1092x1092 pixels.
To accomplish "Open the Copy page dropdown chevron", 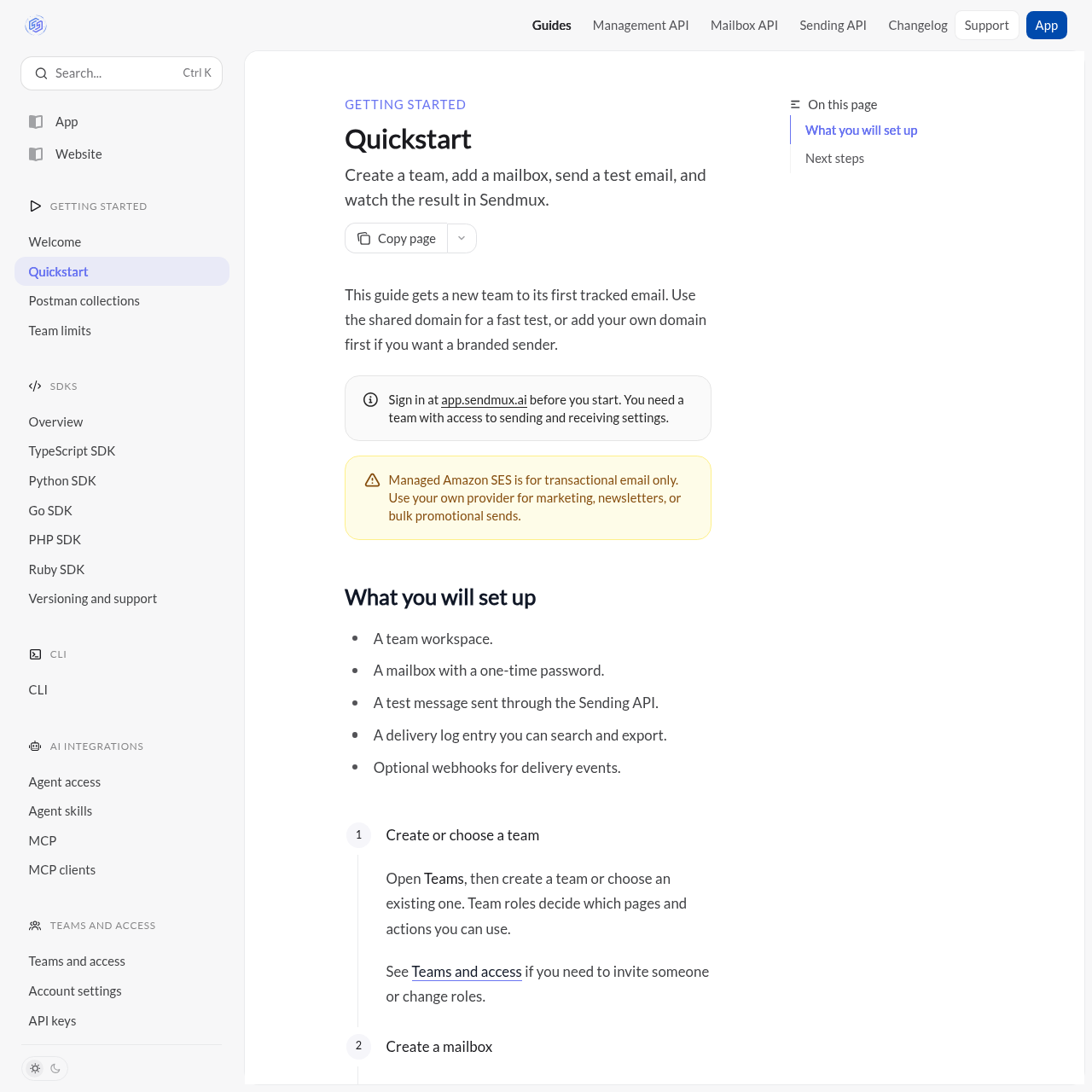I will tap(462, 239).
